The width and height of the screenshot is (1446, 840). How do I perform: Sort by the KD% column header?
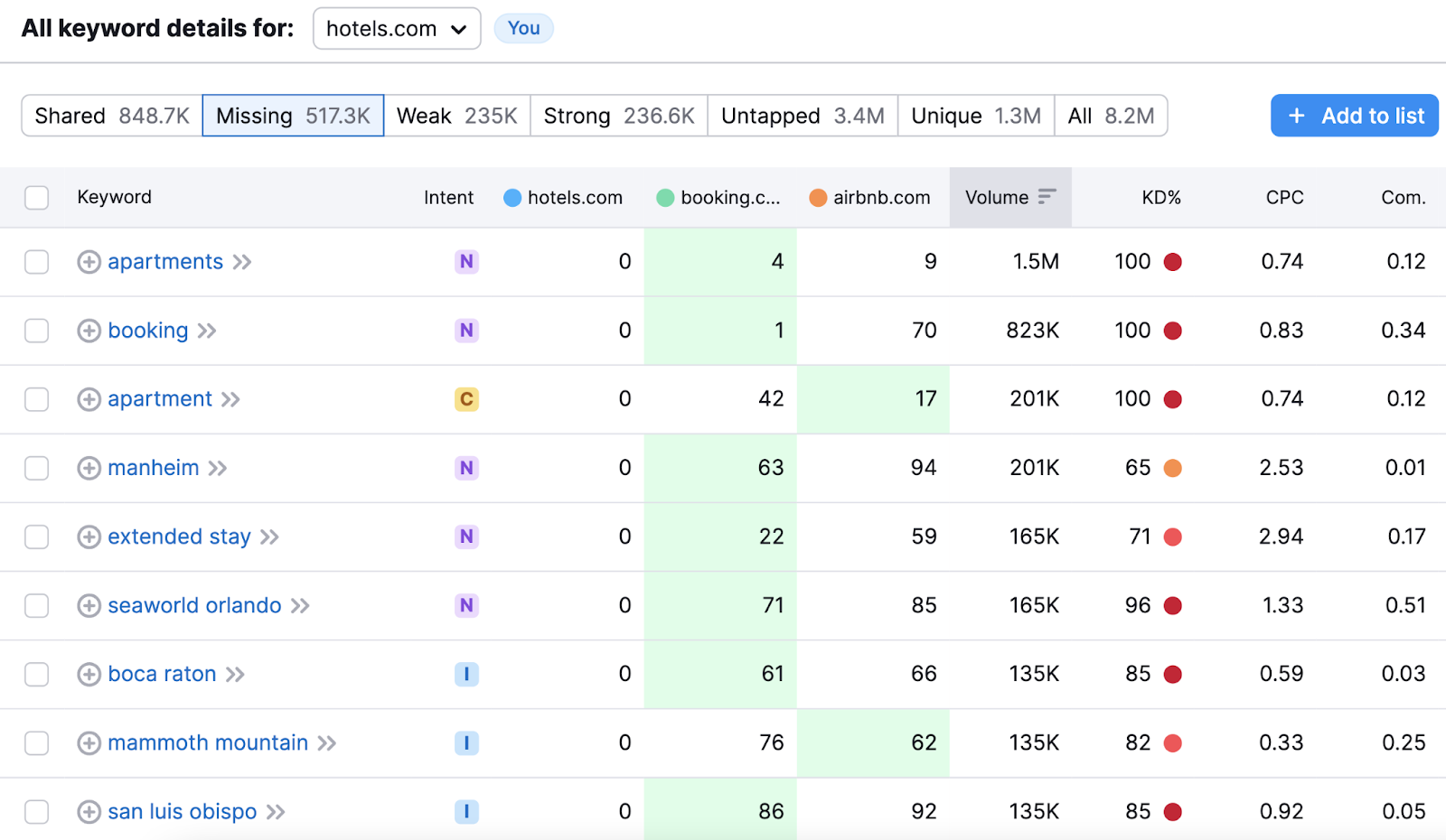1161,197
